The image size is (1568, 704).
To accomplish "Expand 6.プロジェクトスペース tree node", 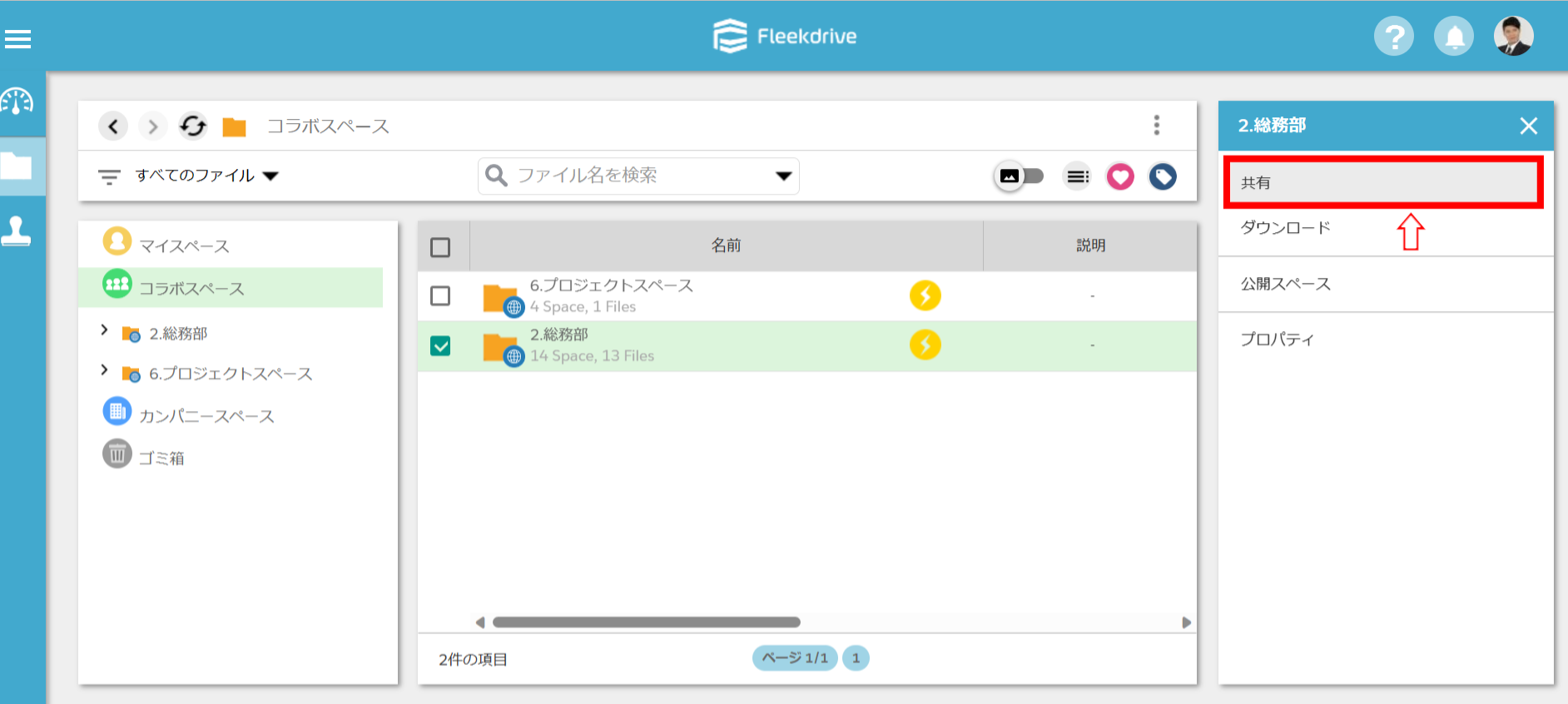I will (104, 369).
